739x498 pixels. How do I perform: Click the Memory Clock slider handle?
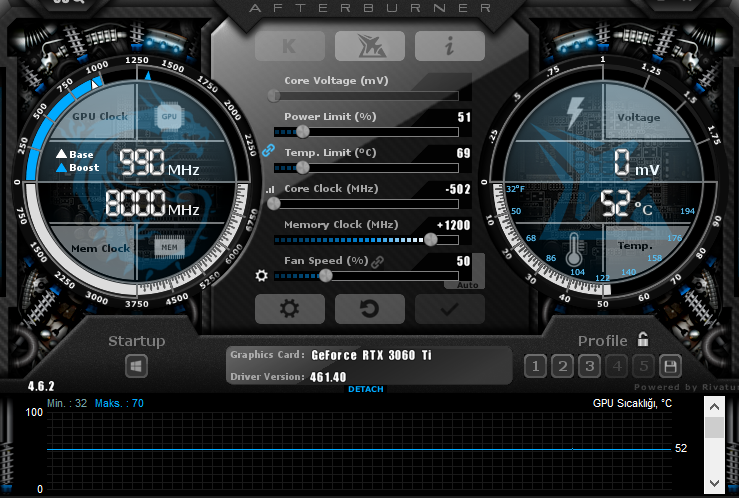point(430,240)
